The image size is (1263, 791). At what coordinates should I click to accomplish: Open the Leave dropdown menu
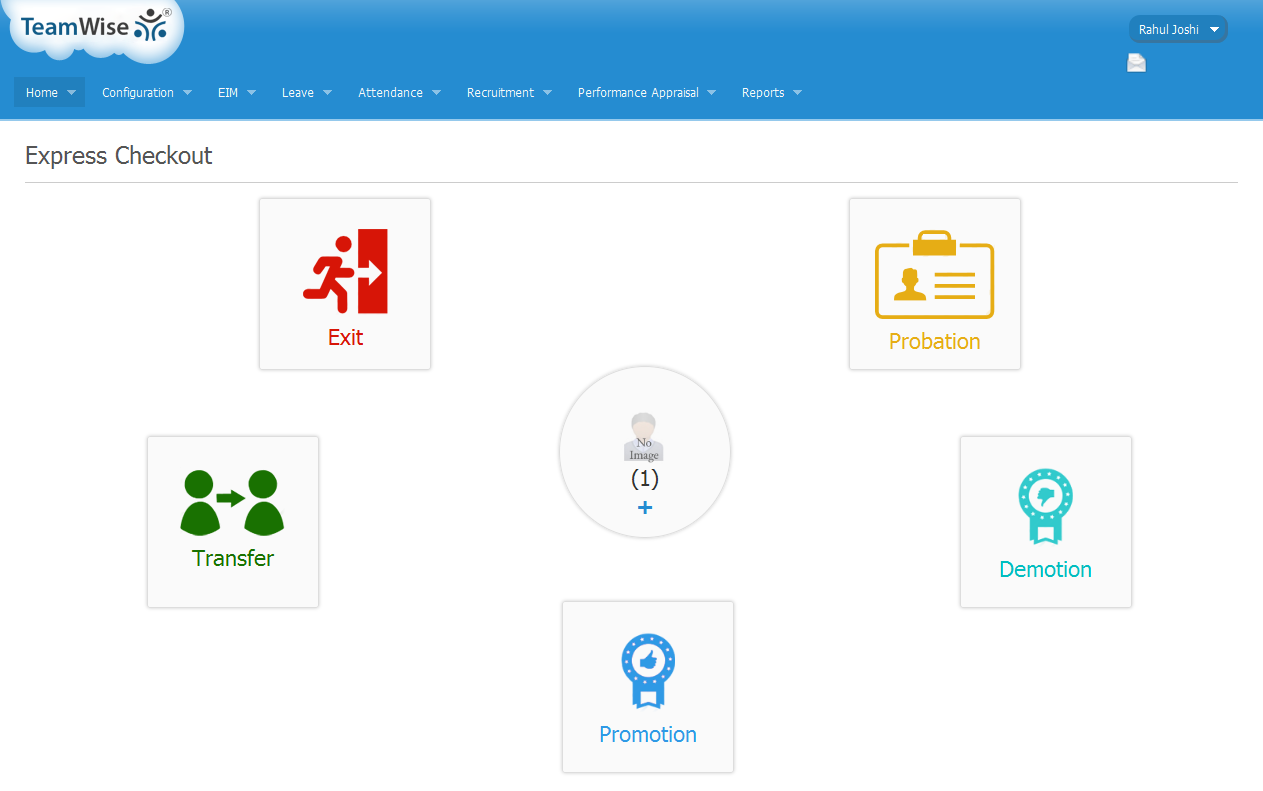(307, 93)
